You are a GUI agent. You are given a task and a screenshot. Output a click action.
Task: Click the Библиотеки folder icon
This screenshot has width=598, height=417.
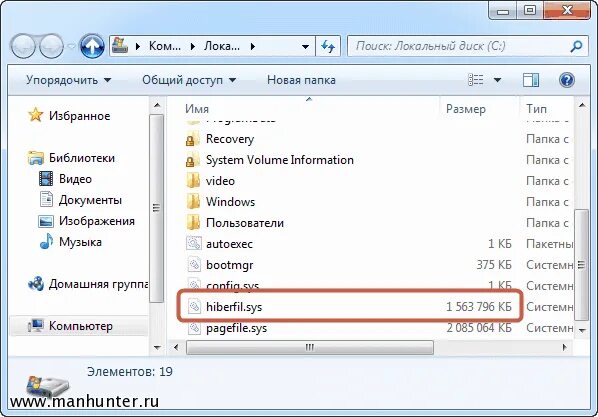pyautogui.click(x=36, y=158)
